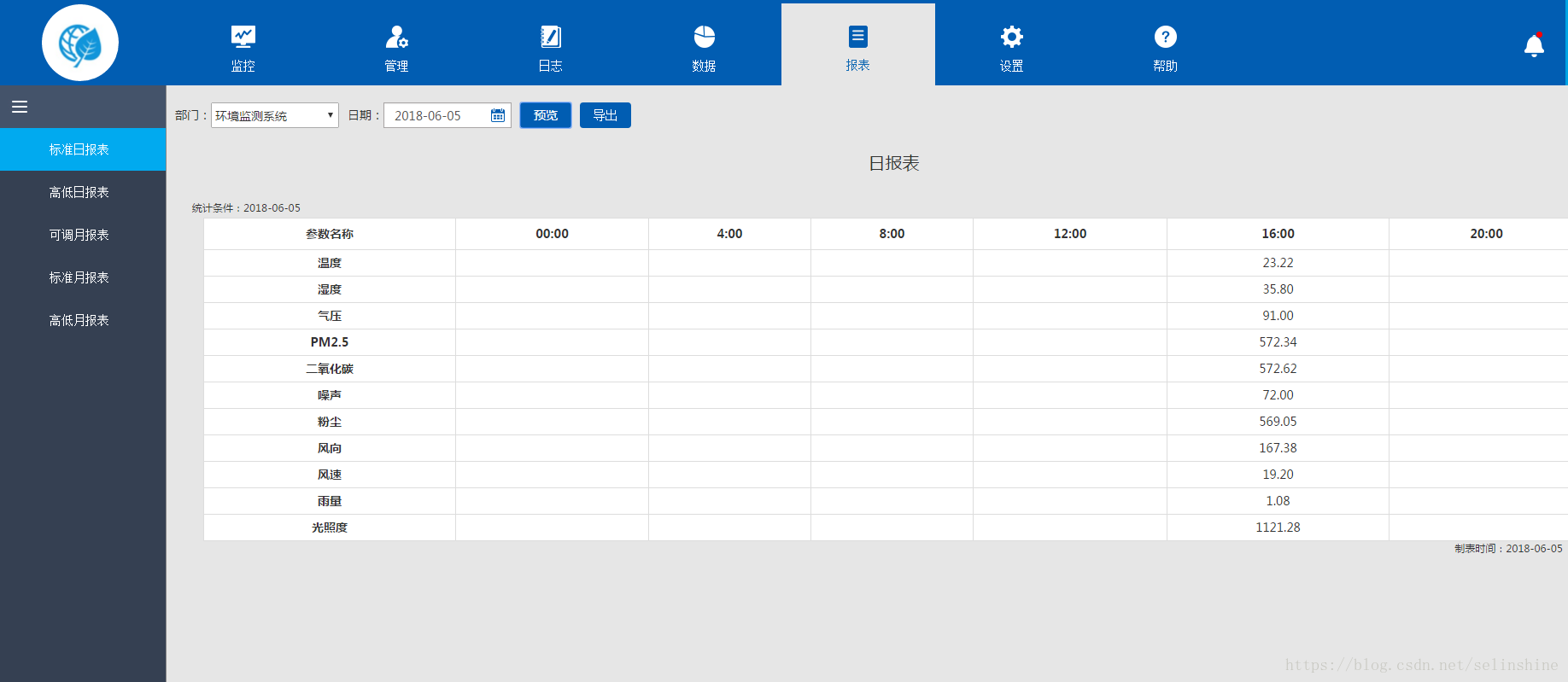The width and height of the screenshot is (1568, 682).
Task: Click the 粉尘 row label
Action: (x=330, y=422)
